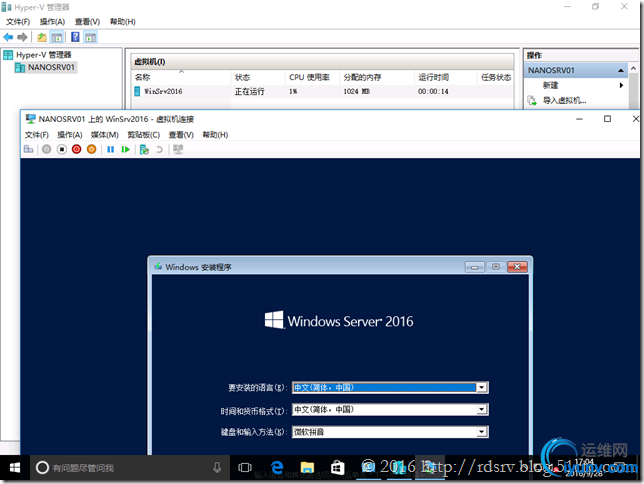Screen dimensions: 644x484
Task: Click Import Virtual Machine action
Action: (x=564, y=100)
